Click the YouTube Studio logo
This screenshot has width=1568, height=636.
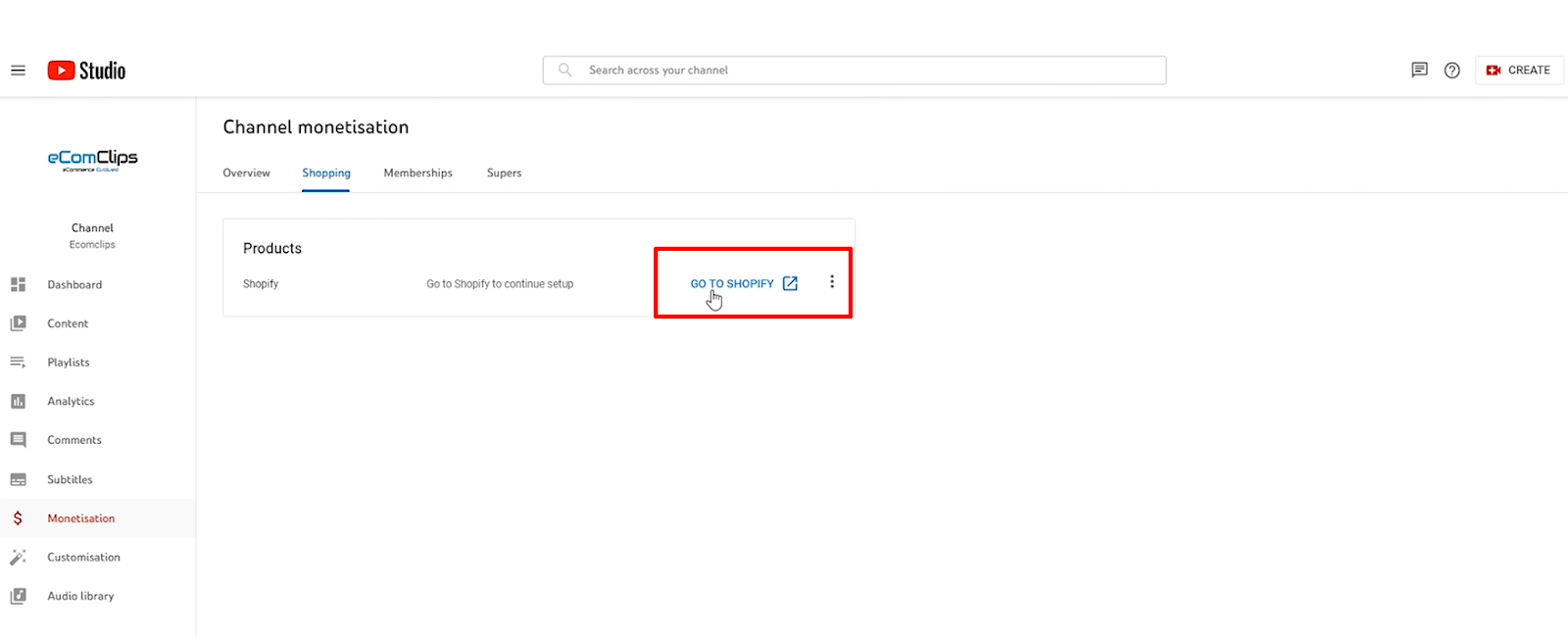(86, 71)
